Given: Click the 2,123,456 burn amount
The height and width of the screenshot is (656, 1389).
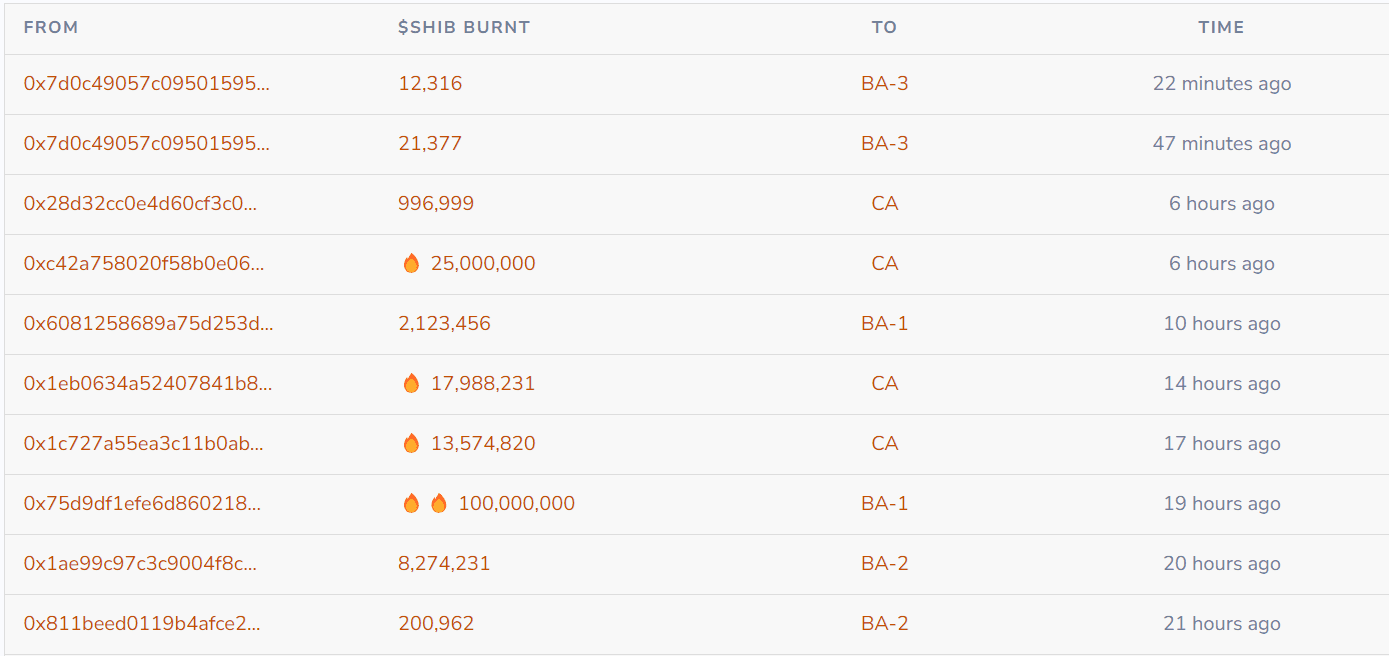Looking at the screenshot, I should point(444,324).
